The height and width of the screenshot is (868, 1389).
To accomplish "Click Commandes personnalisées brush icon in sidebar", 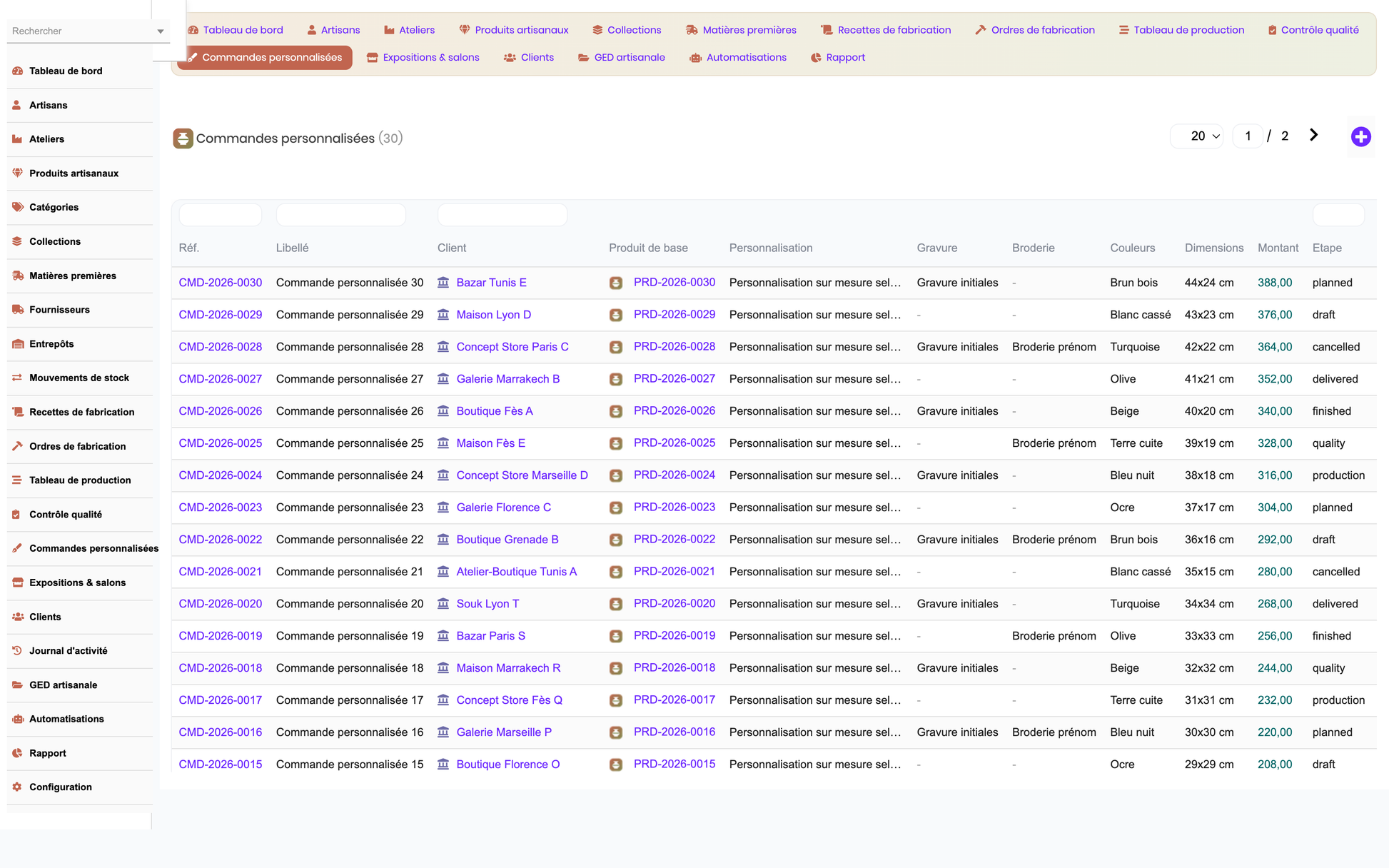I will point(17,548).
